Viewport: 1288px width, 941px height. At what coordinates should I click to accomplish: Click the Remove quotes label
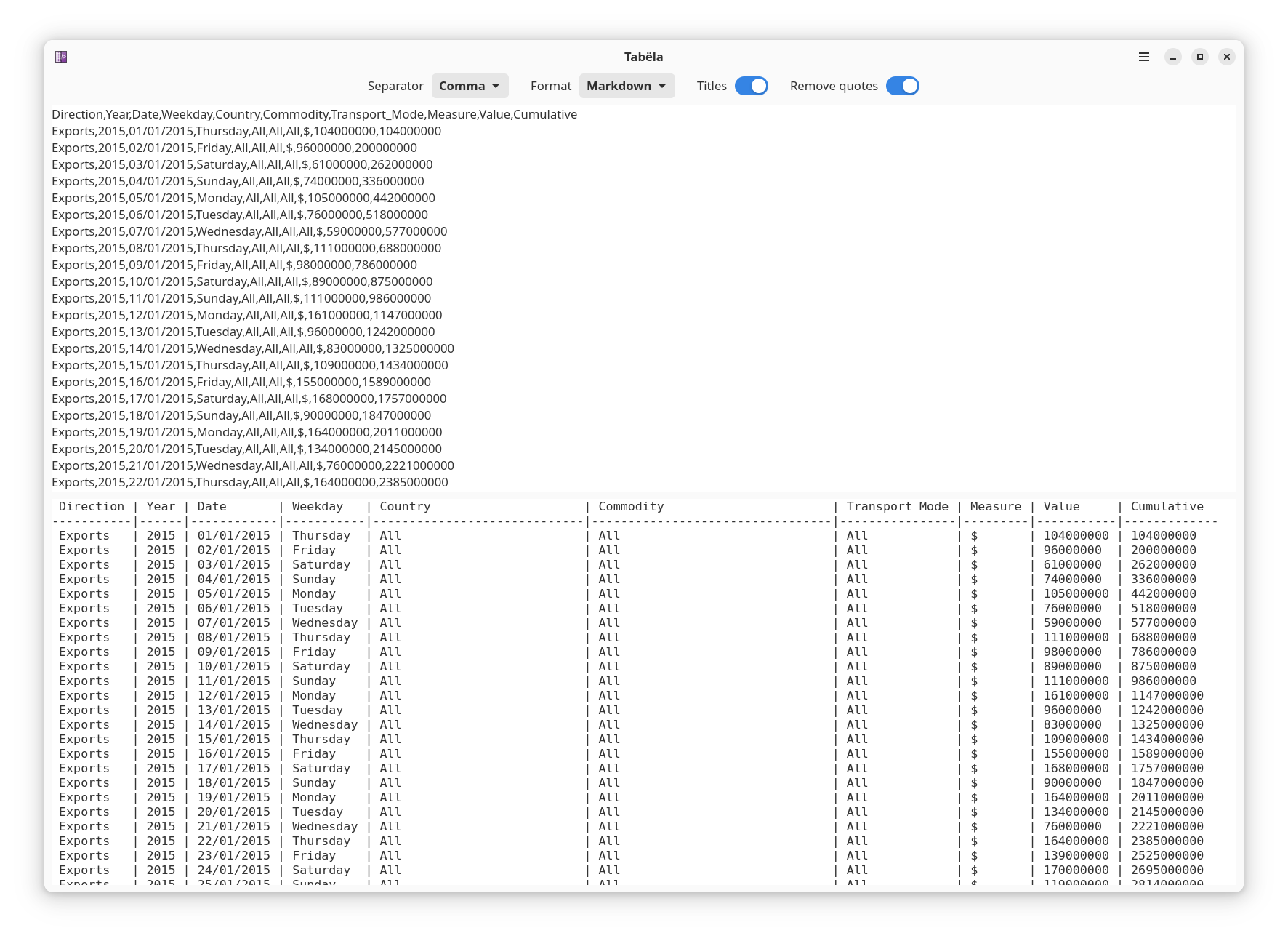tap(834, 86)
